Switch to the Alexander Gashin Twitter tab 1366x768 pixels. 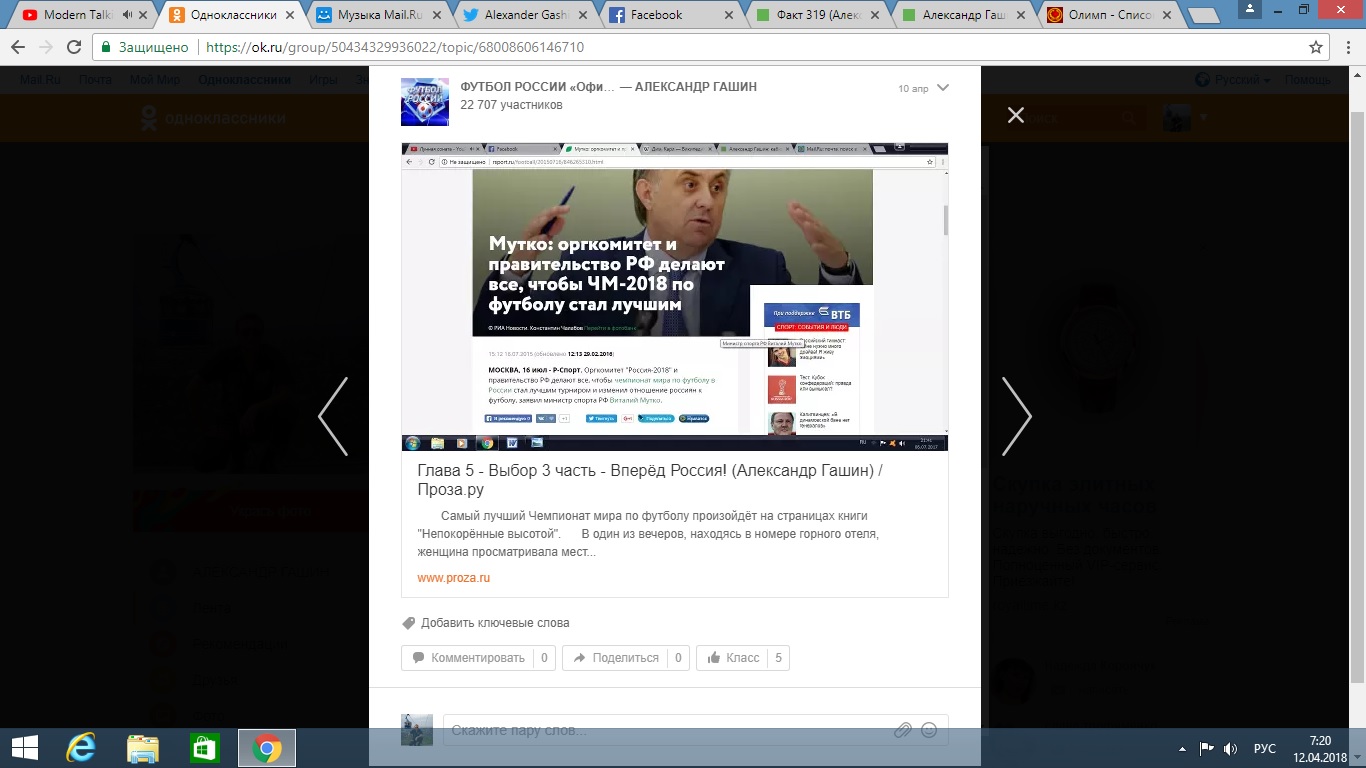pyautogui.click(x=522, y=15)
